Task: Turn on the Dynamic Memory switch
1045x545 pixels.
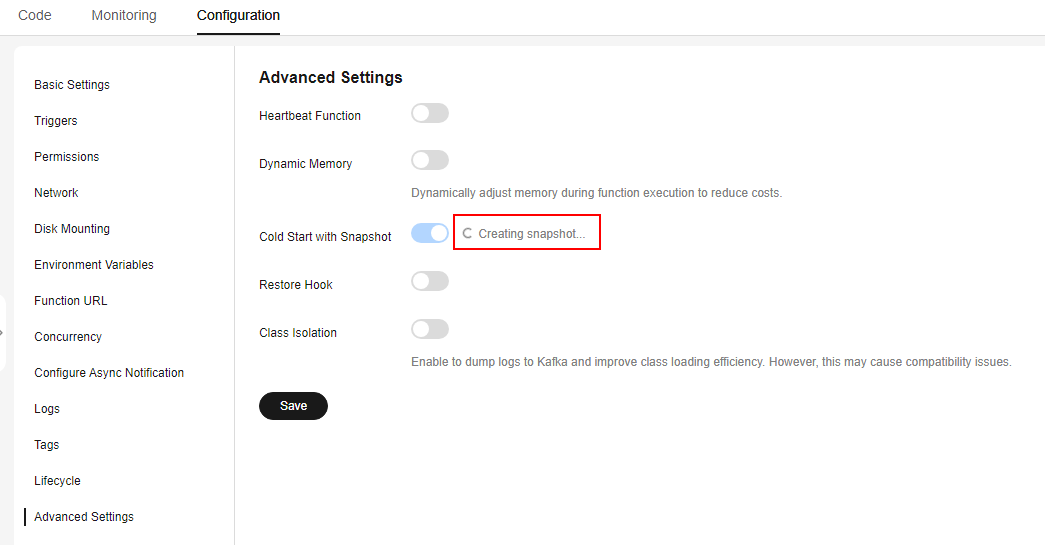Action: 430,160
